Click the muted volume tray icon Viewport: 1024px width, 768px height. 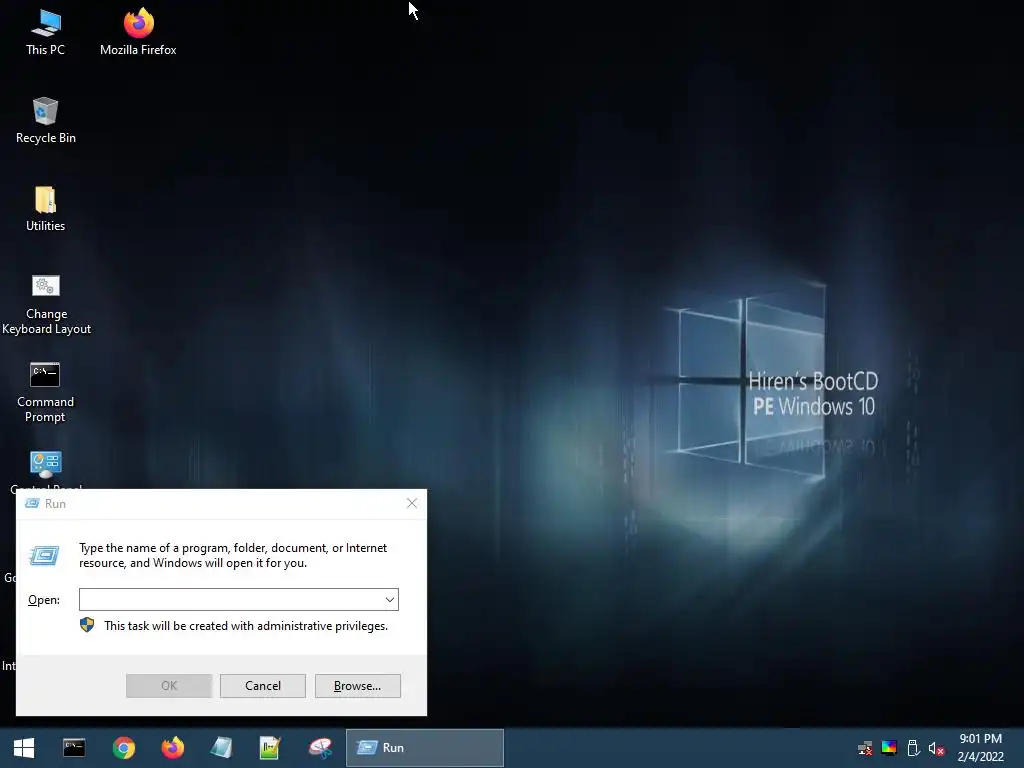coord(936,748)
